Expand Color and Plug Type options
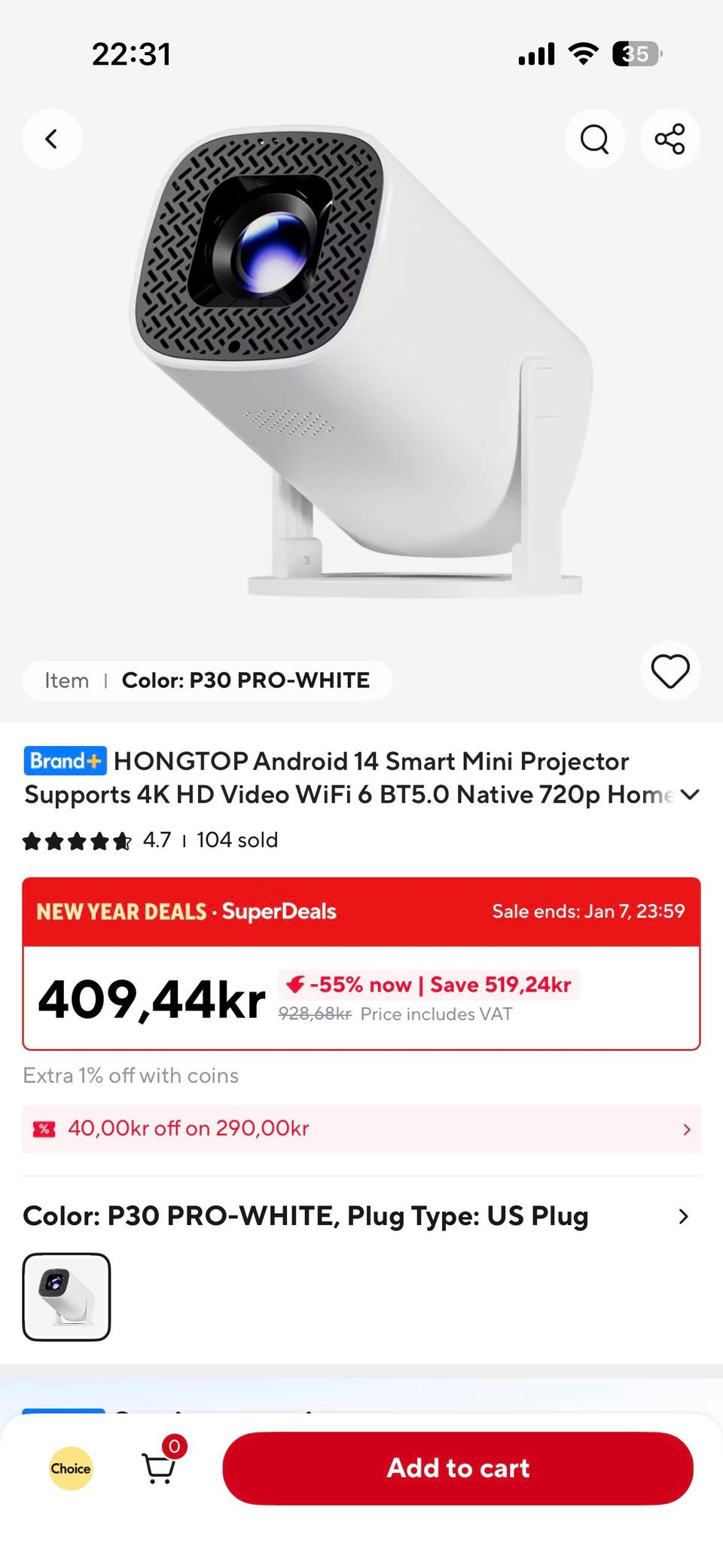 click(682, 1216)
